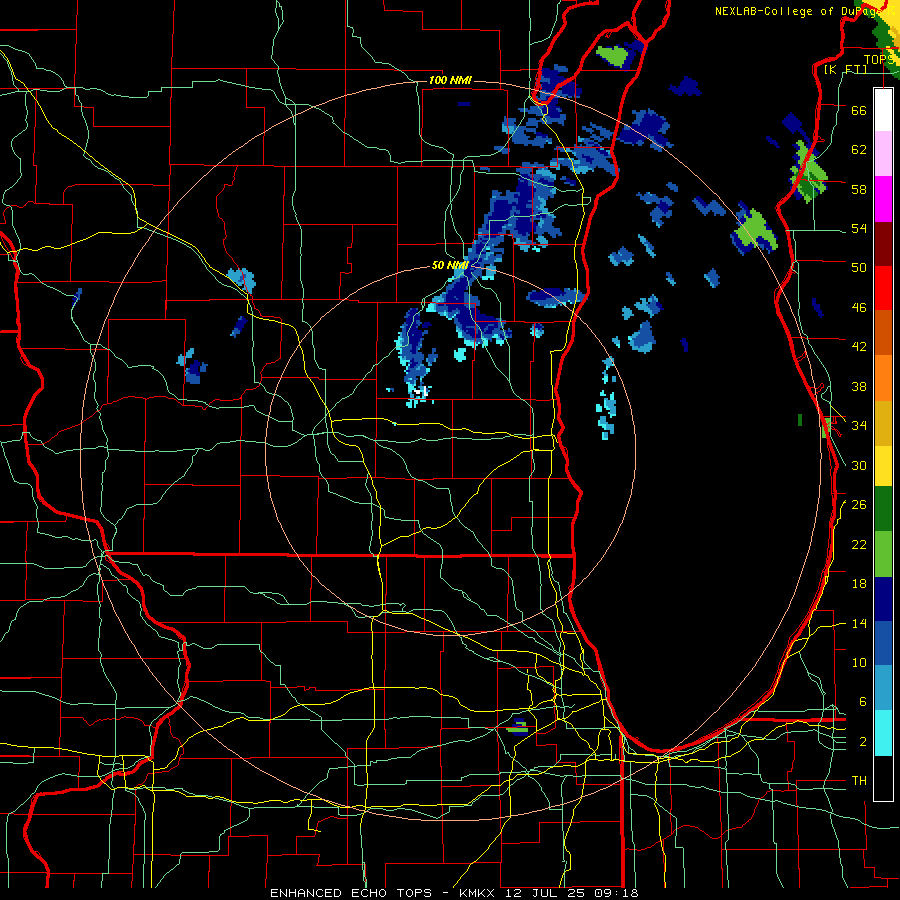This screenshot has width=900, height=900.
Task: Click the magenta legend swatch
Action: (x=883, y=199)
